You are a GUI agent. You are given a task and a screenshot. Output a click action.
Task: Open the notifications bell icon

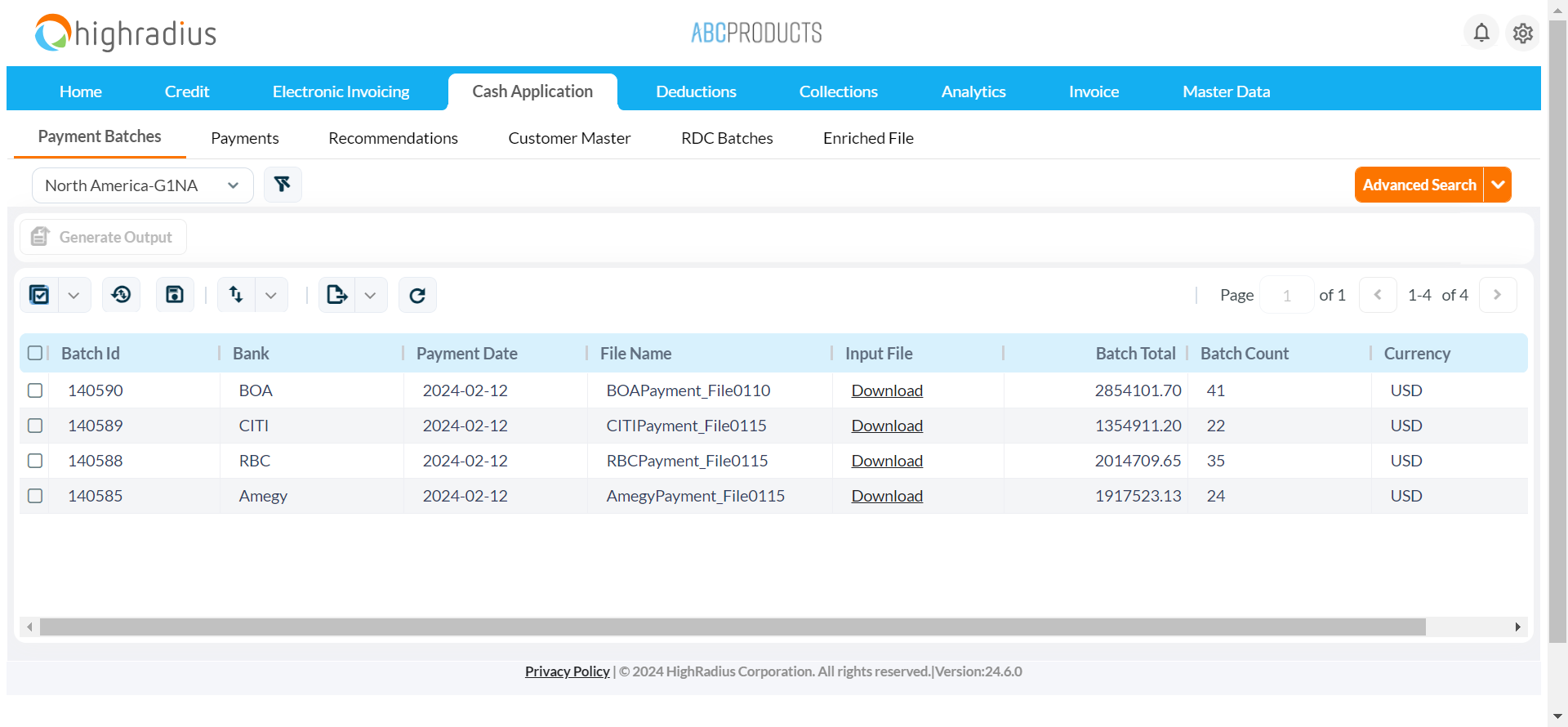[x=1481, y=33]
